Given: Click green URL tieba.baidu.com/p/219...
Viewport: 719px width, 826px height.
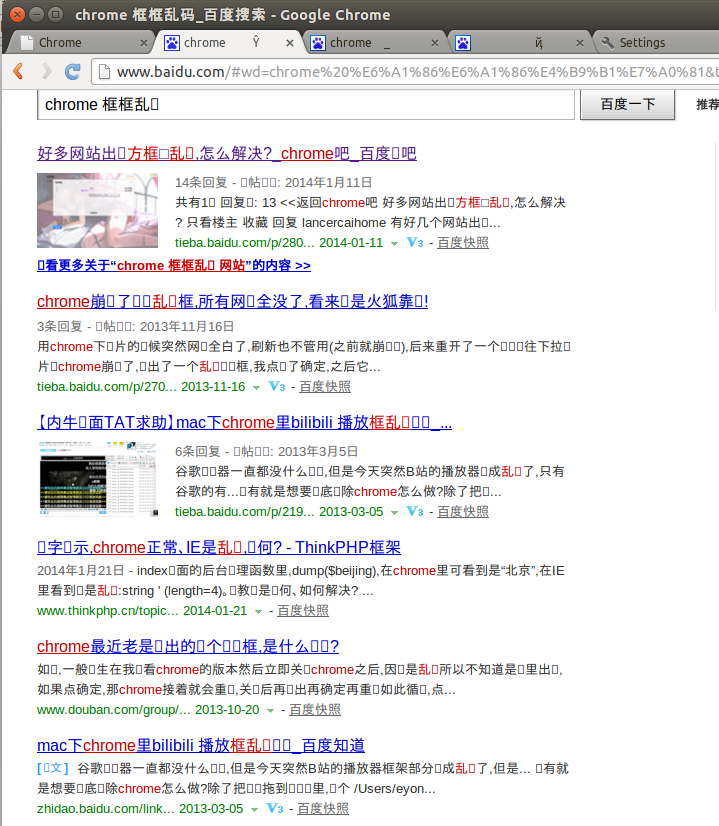Looking at the screenshot, I should coord(244,512).
